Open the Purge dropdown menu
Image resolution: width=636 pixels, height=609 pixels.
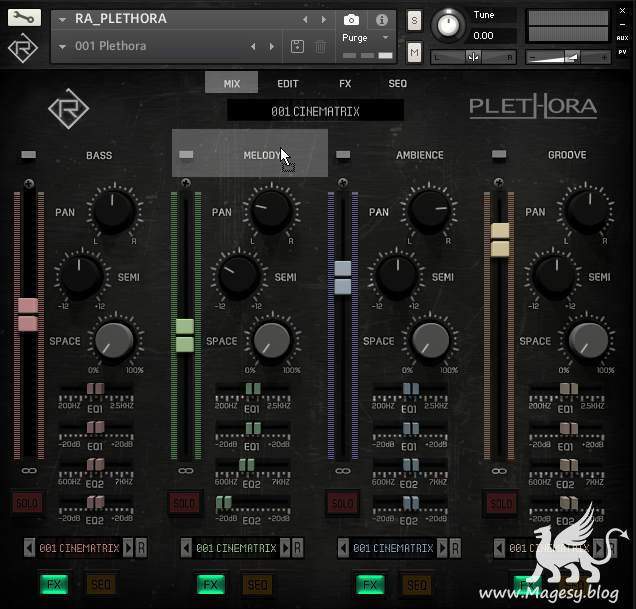point(365,38)
